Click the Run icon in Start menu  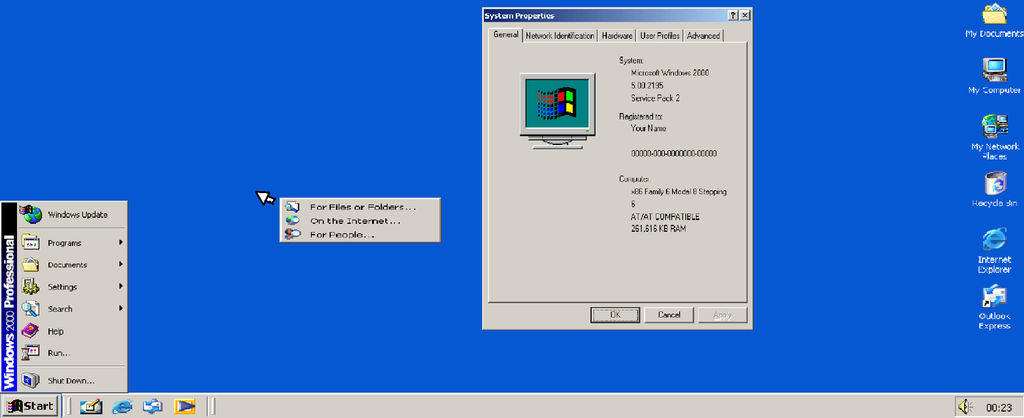(31, 353)
